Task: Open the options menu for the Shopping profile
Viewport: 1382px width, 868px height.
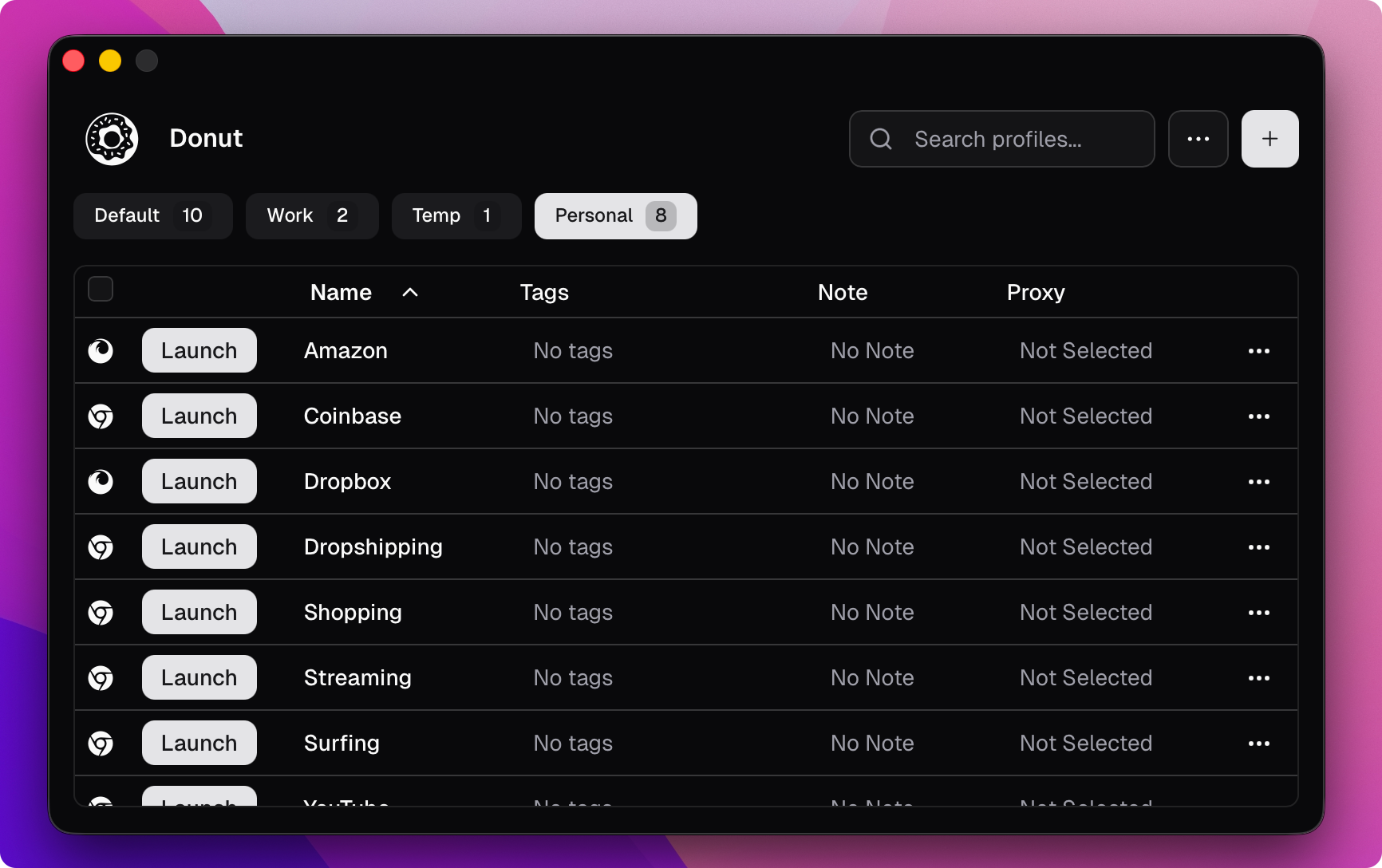Action: click(x=1259, y=612)
